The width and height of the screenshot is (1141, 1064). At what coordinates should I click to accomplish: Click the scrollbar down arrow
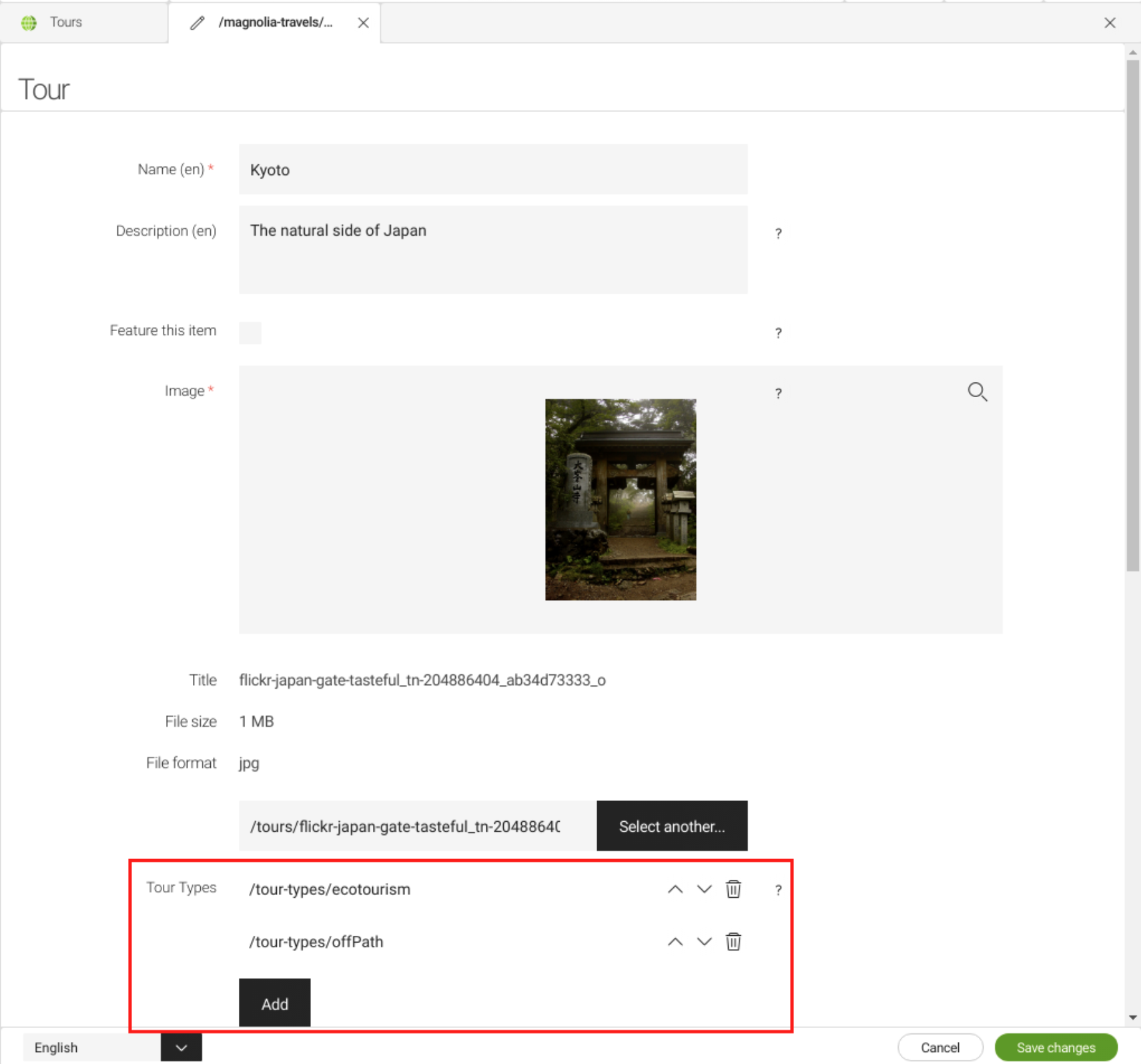(1132, 1018)
